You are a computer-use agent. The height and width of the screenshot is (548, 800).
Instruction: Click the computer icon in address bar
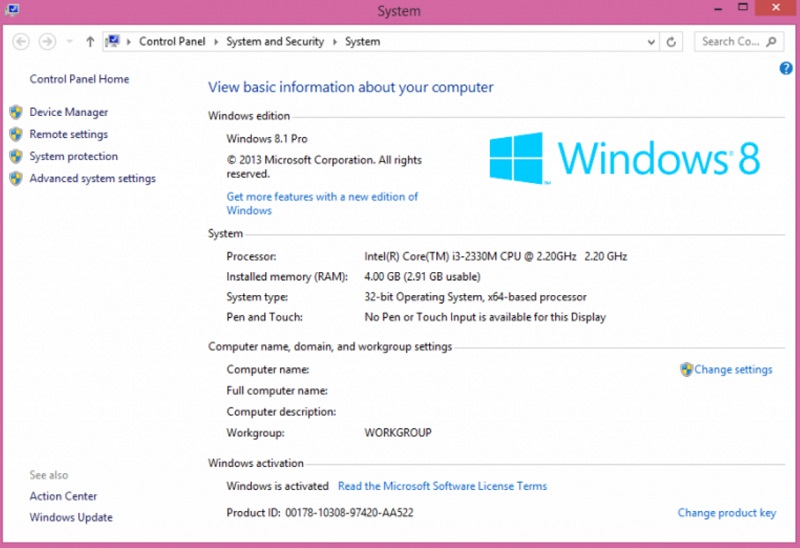pyautogui.click(x=113, y=42)
